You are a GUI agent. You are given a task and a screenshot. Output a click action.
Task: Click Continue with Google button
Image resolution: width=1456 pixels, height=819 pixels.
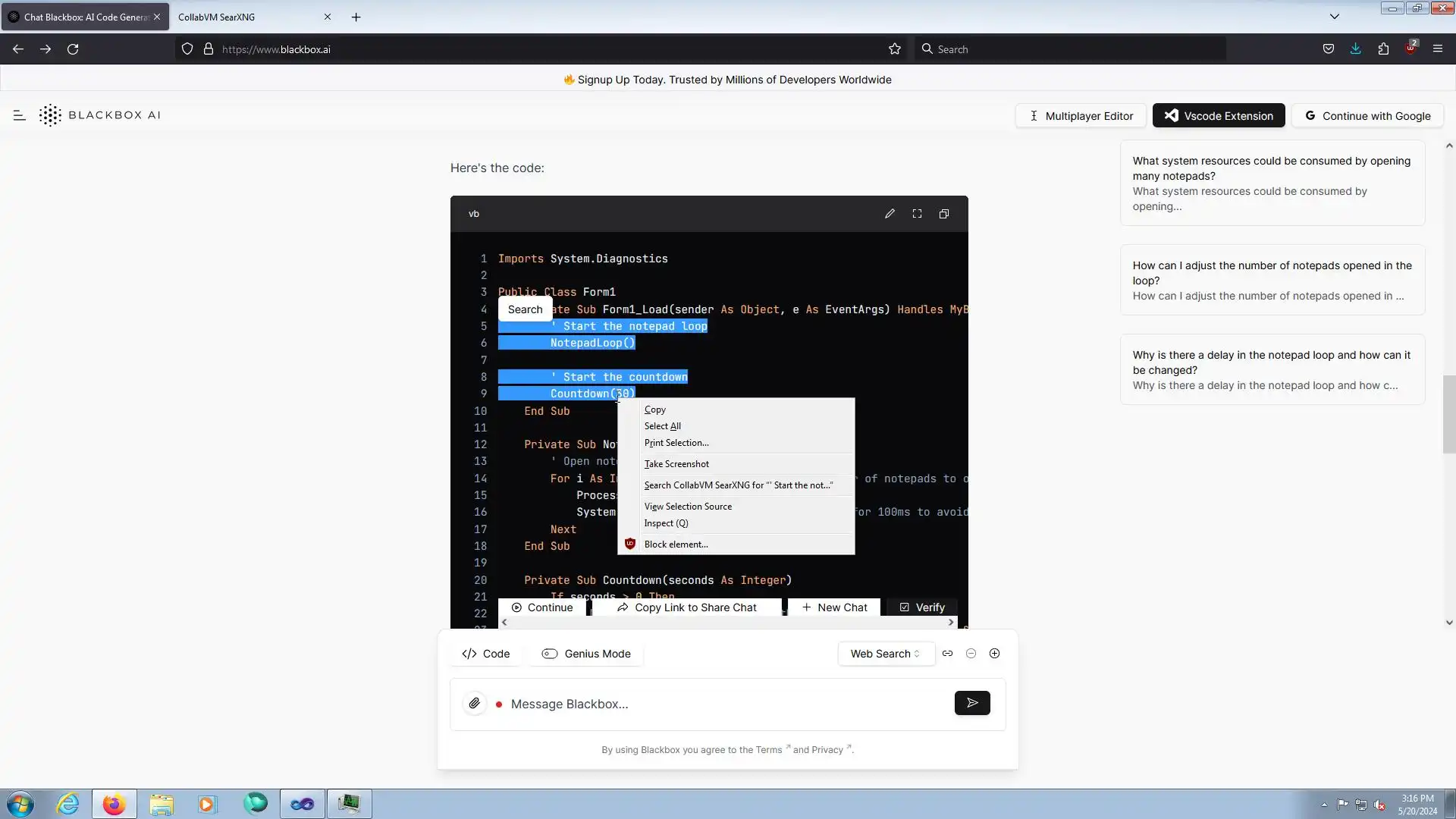point(1367,116)
